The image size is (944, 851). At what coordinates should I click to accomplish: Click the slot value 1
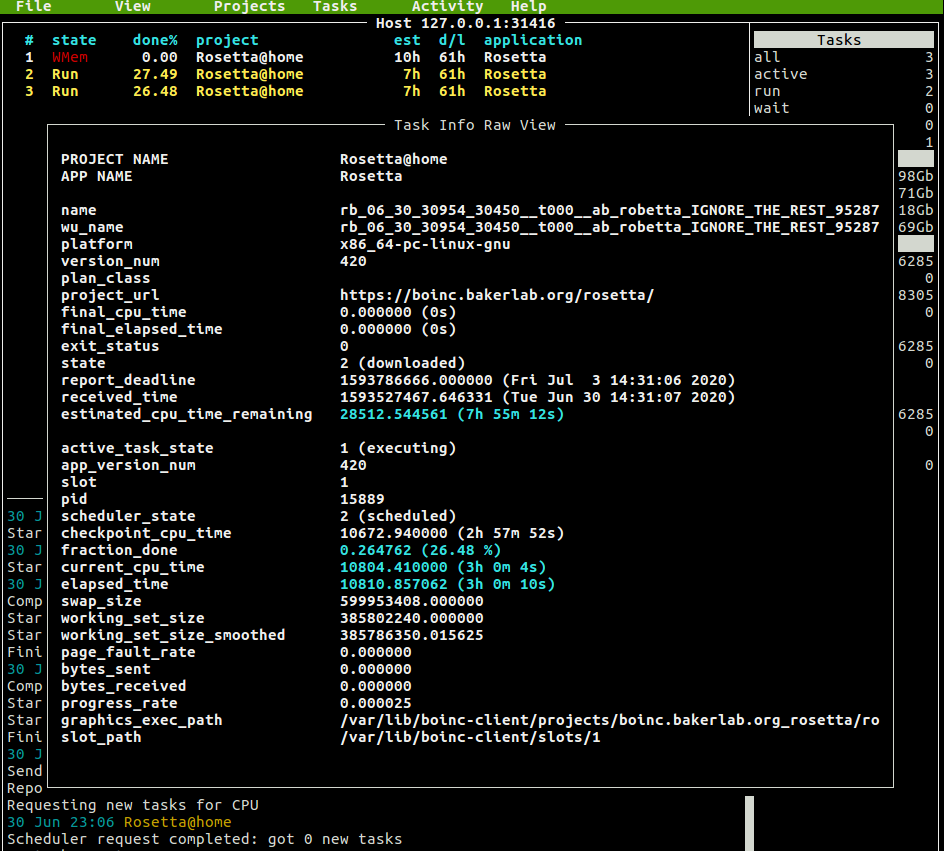(x=344, y=482)
